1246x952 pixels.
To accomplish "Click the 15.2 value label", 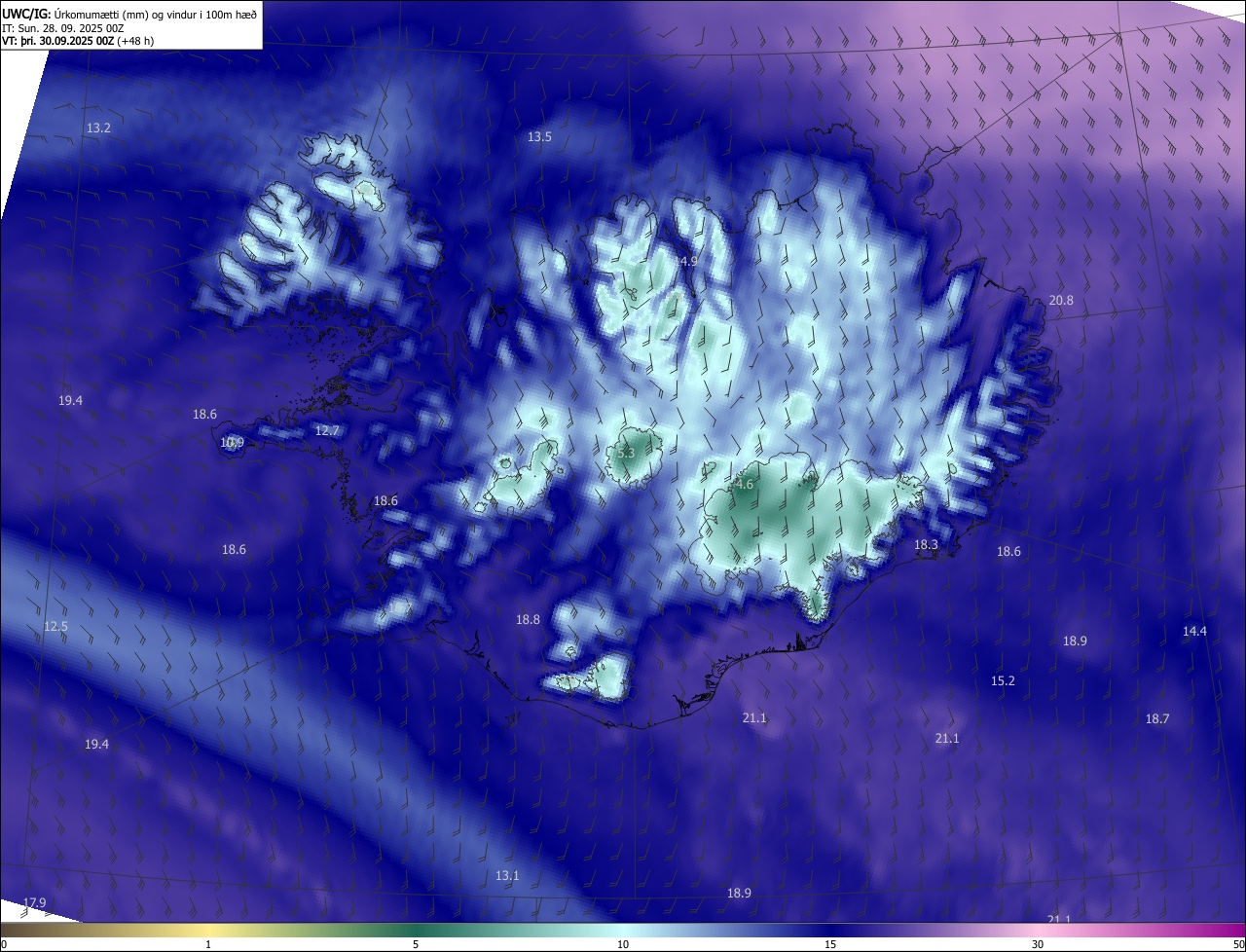I will (x=1003, y=681).
